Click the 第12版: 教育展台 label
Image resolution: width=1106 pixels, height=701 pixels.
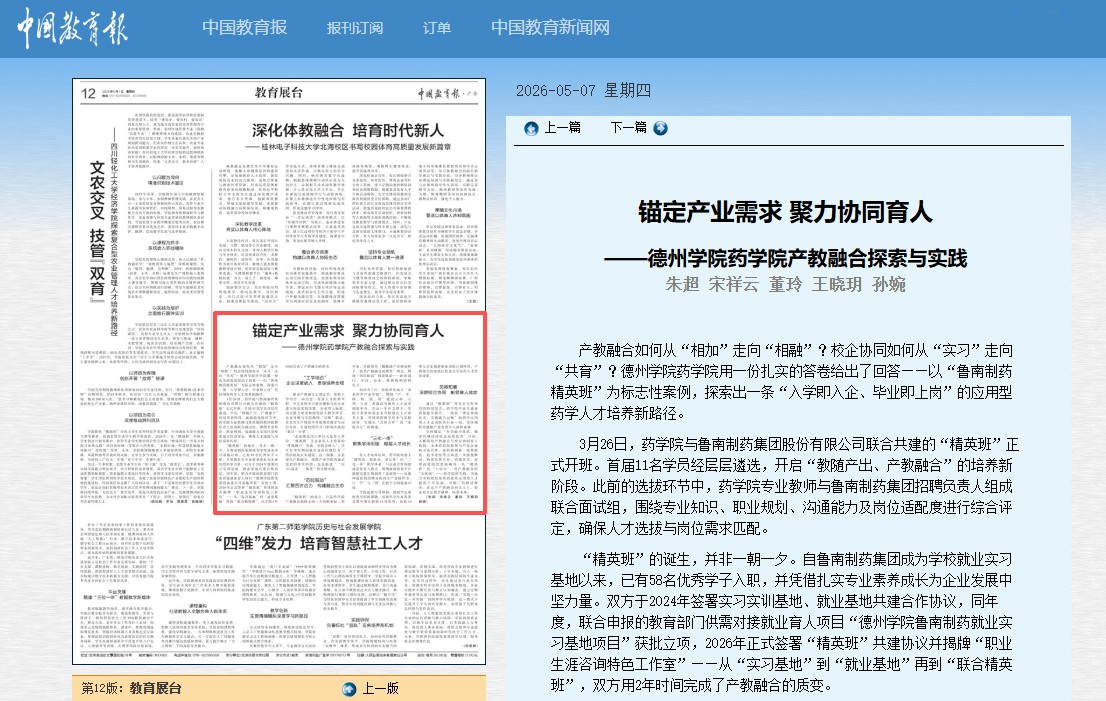click(132, 688)
